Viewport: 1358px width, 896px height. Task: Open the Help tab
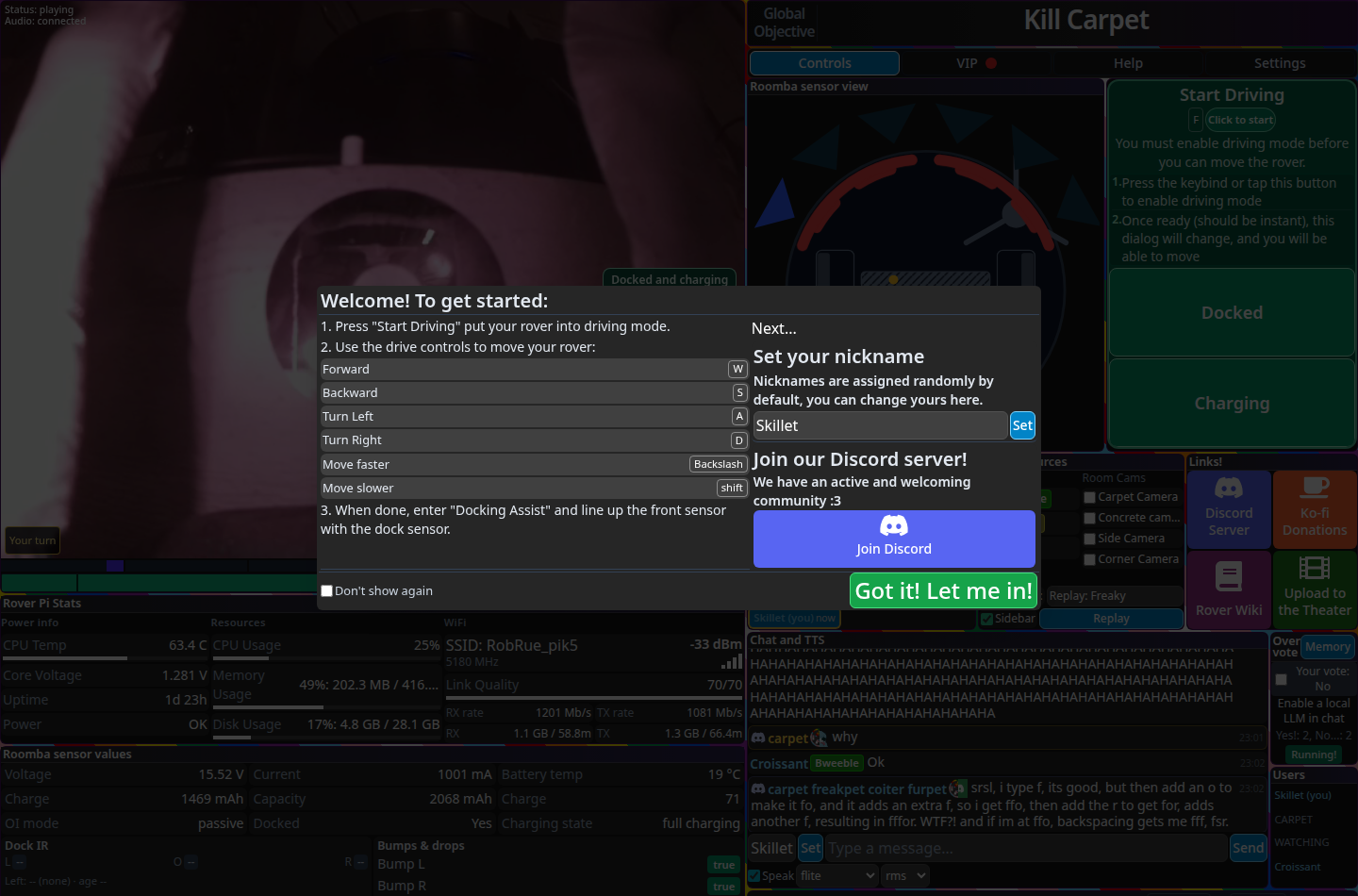point(1128,63)
